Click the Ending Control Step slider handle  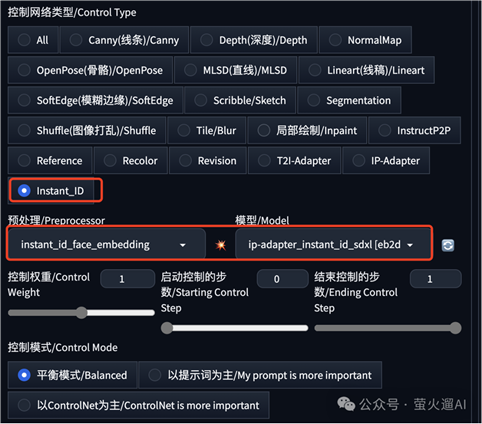pos(455,328)
